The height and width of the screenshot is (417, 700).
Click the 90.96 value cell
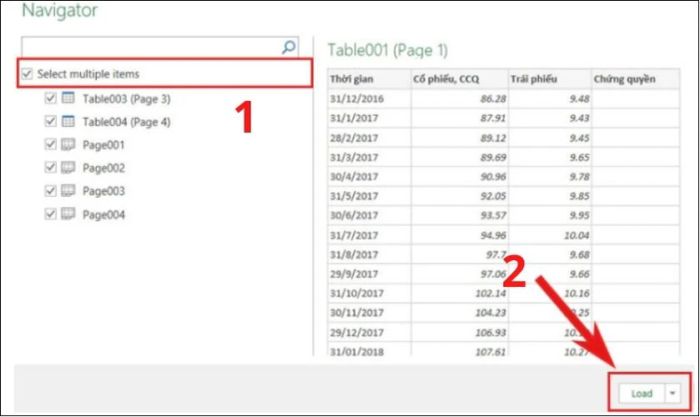click(x=459, y=177)
